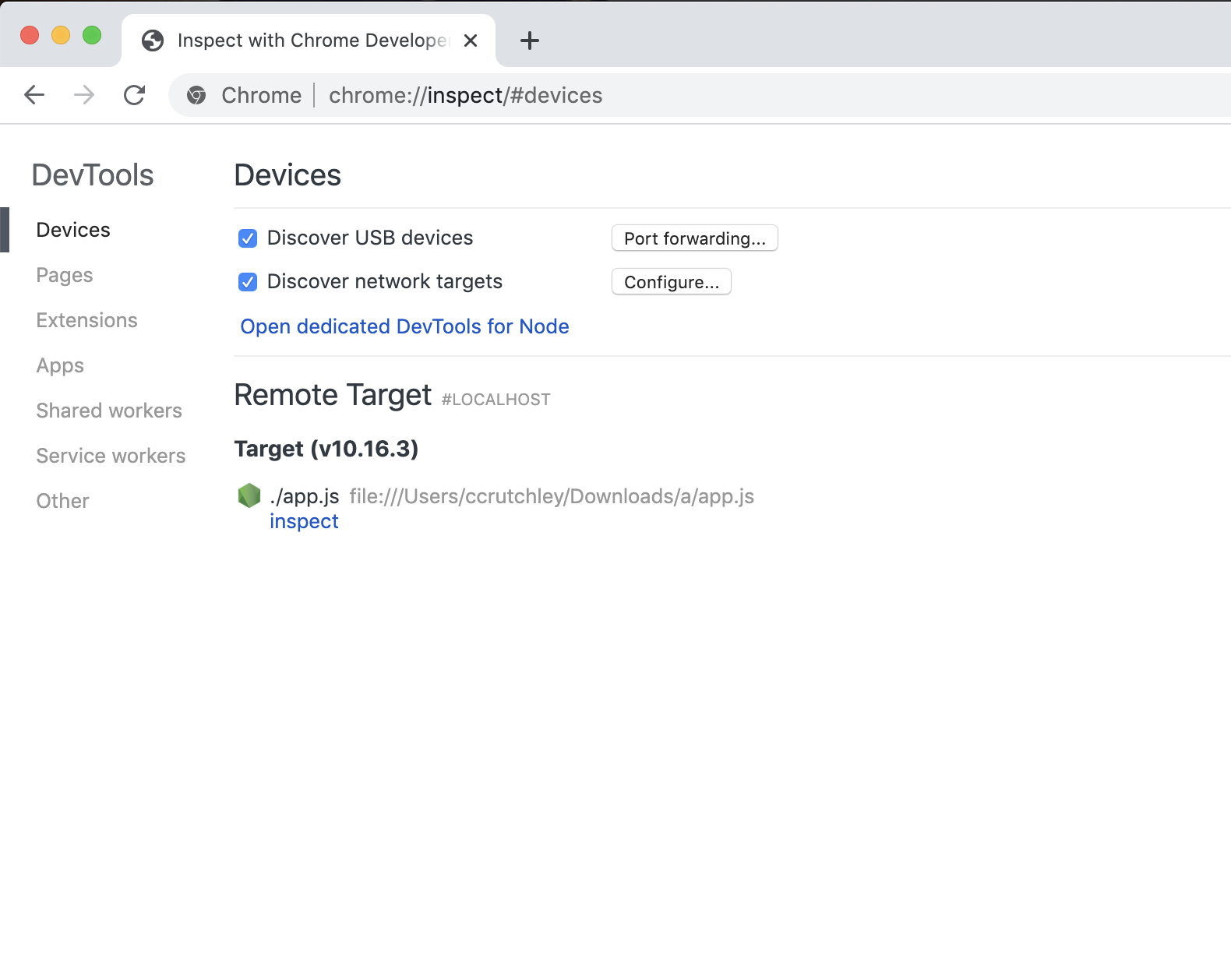The height and width of the screenshot is (980, 1231).
Task: Click the Configure button
Action: (671, 282)
